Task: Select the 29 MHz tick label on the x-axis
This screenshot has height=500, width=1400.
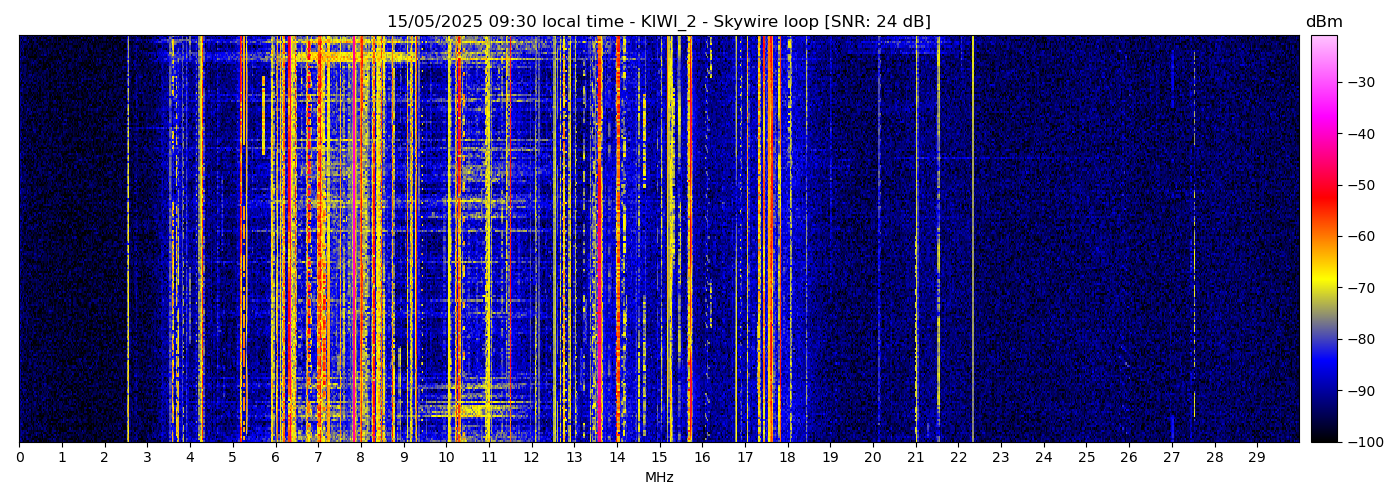Action: pyautogui.click(x=1257, y=458)
